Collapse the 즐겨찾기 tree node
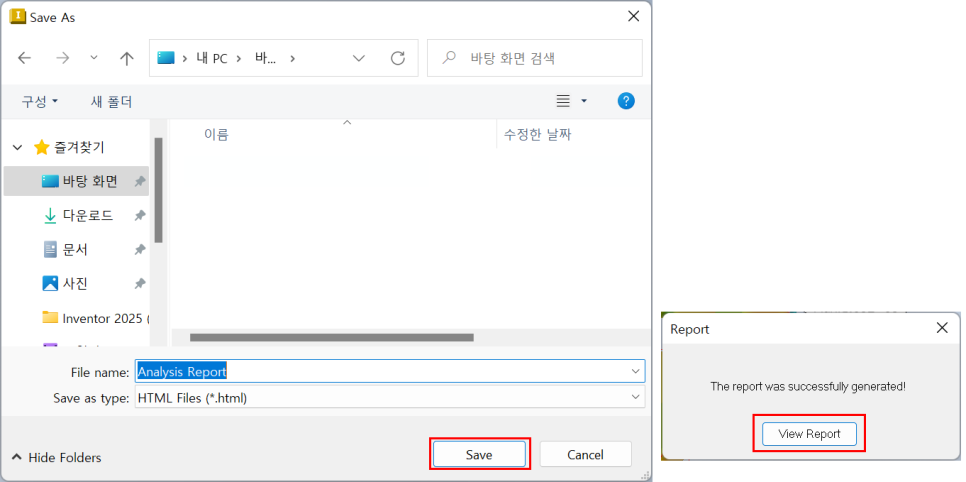 18,148
